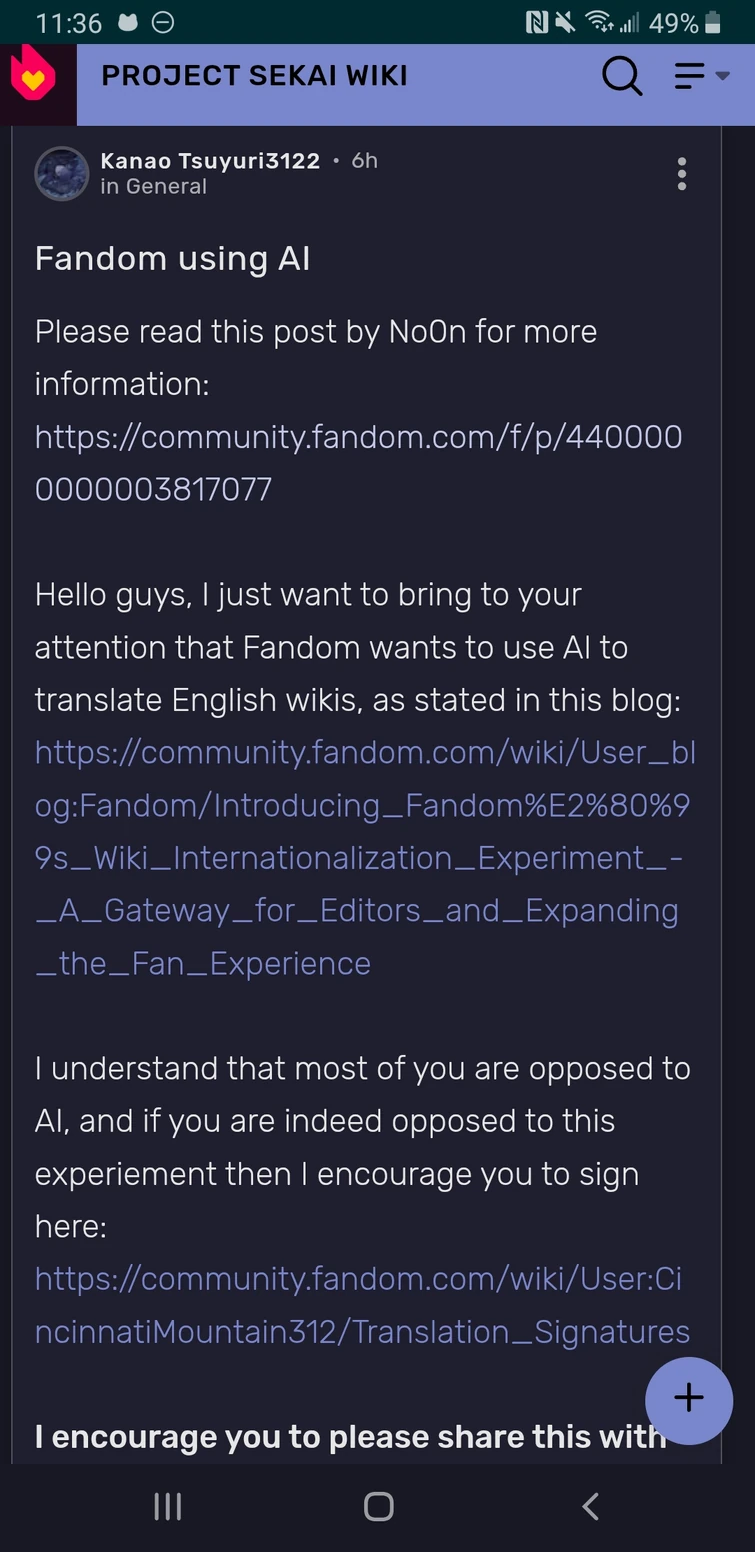Open the Translation_Signatures page link
This screenshot has height=1552, width=755.
358,1305
